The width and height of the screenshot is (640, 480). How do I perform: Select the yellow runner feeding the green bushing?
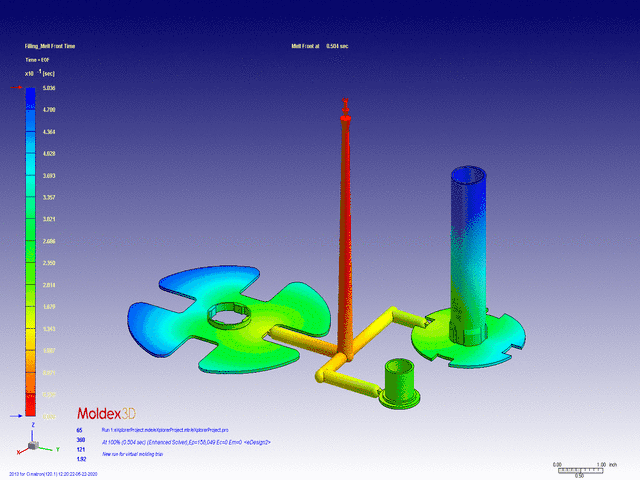(x=347, y=380)
